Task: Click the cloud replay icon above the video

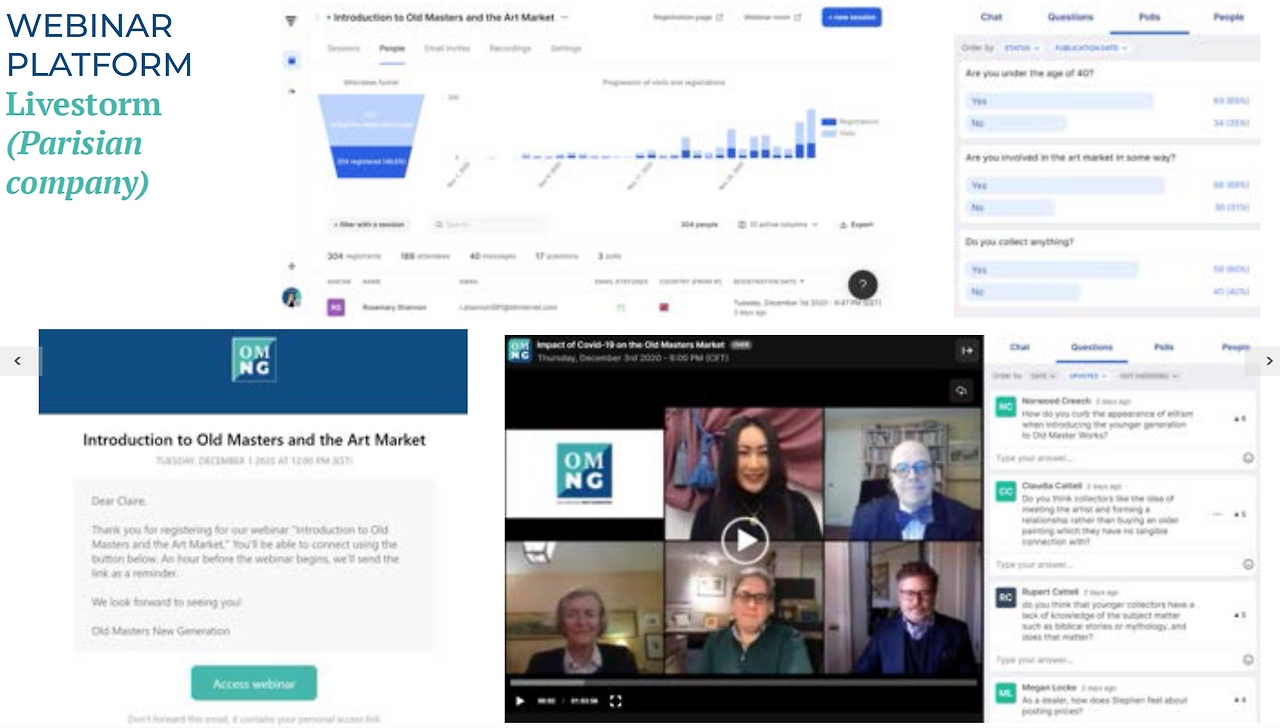Action: coord(961,391)
